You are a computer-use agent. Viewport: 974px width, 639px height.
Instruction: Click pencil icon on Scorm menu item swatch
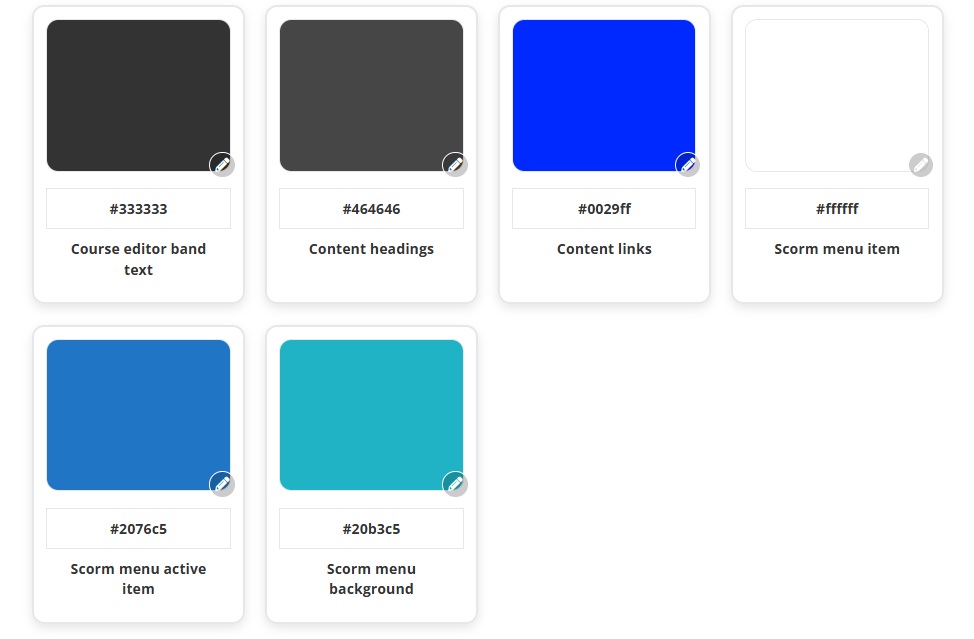[x=921, y=165]
